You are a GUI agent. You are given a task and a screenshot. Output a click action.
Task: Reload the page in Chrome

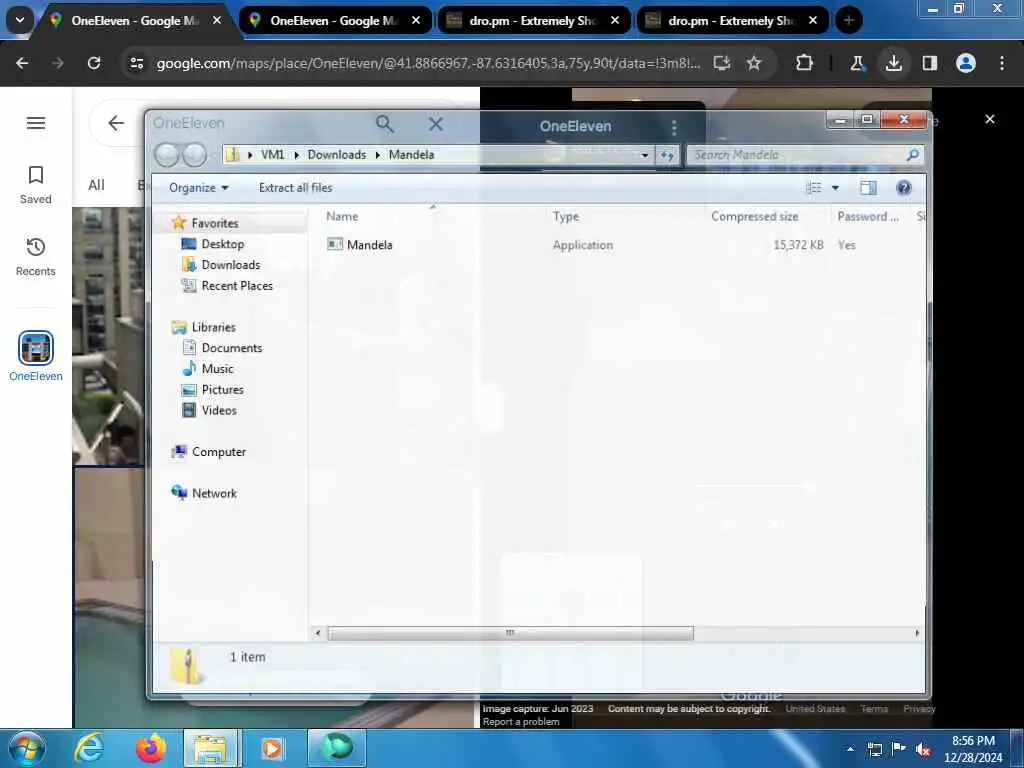coord(94,63)
